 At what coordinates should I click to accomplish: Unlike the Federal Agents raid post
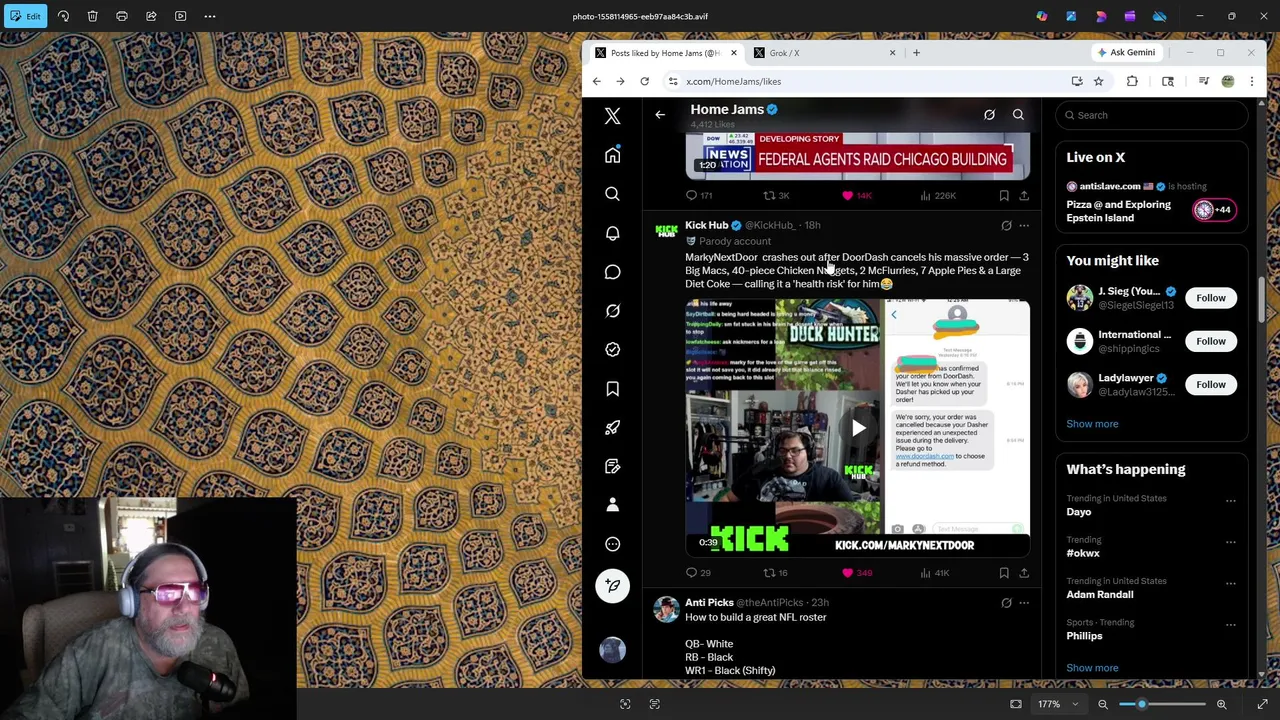858,196
